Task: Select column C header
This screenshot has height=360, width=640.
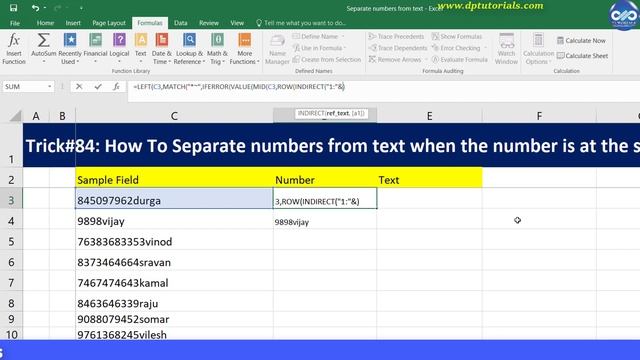Action: coord(174,116)
